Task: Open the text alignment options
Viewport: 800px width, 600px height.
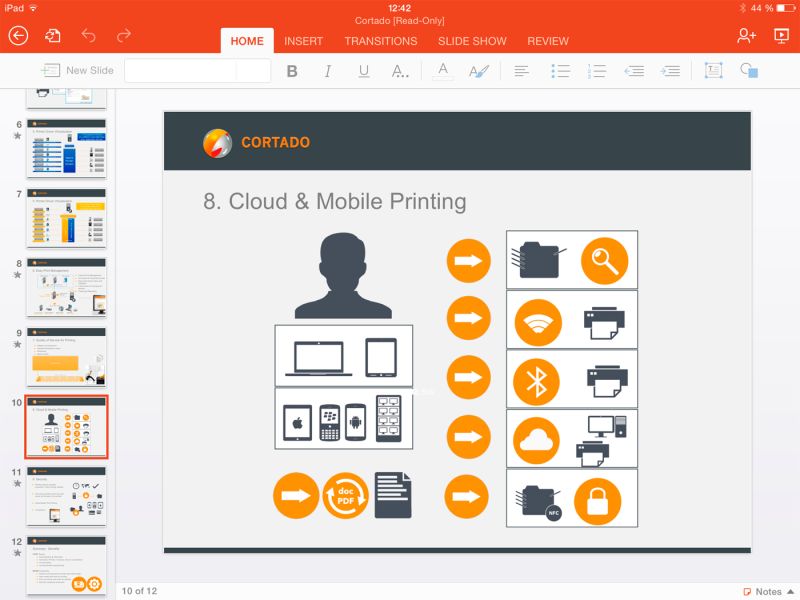Action: [521, 70]
